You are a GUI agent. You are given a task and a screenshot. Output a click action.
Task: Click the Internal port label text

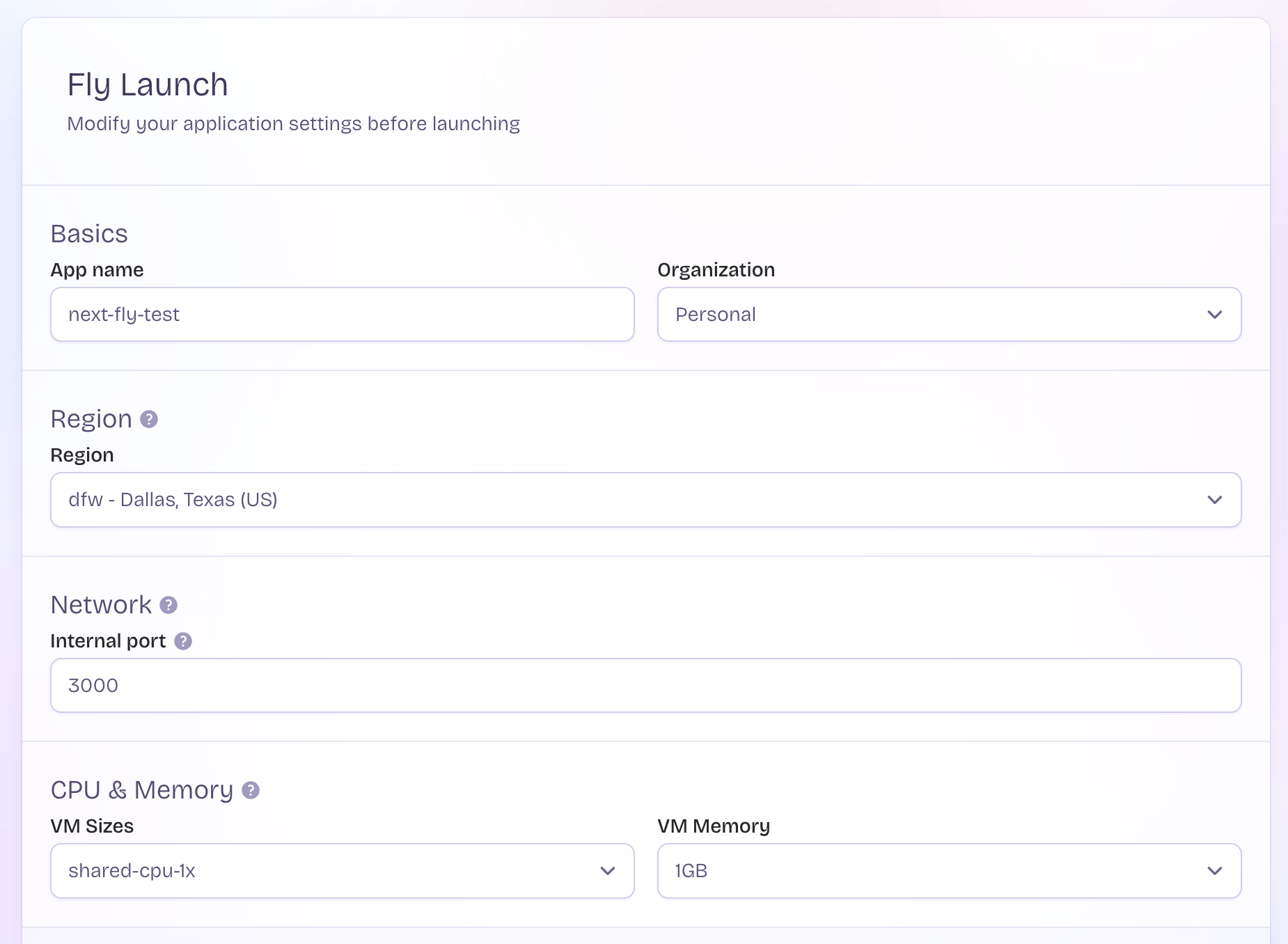click(x=108, y=641)
